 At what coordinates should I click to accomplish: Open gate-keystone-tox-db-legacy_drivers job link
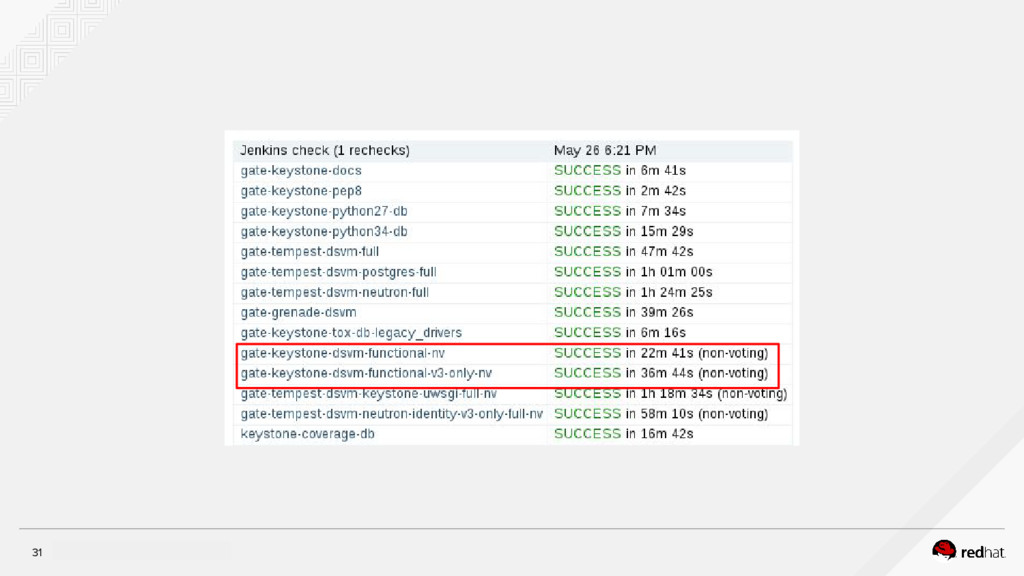(351, 333)
